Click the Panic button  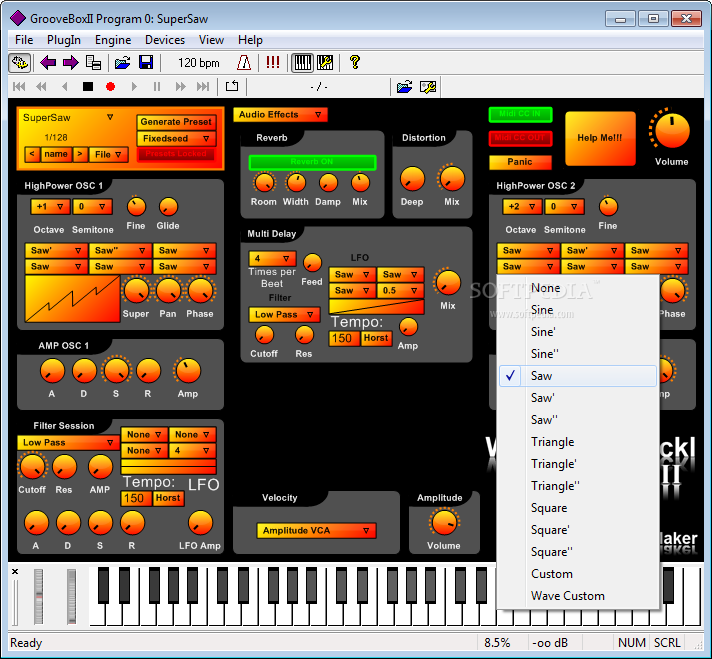[520, 162]
